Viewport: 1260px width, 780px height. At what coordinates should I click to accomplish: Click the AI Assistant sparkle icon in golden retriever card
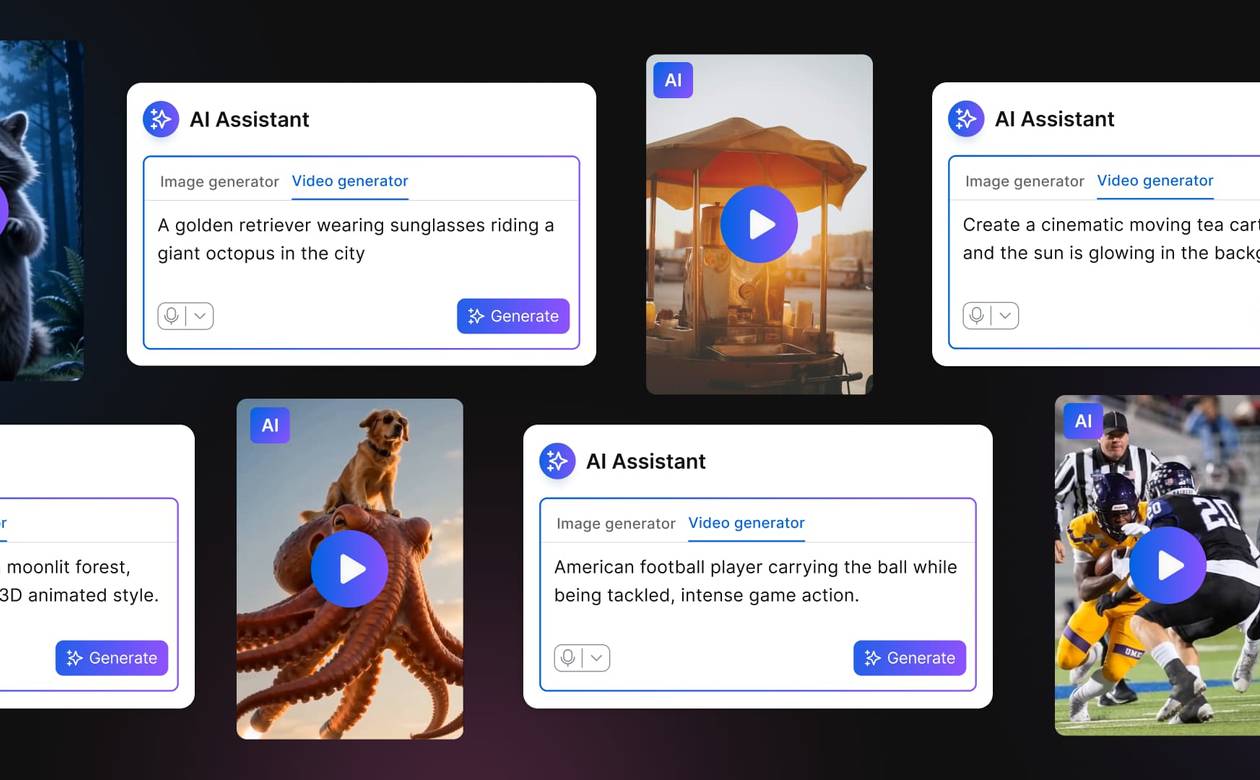(160, 119)
